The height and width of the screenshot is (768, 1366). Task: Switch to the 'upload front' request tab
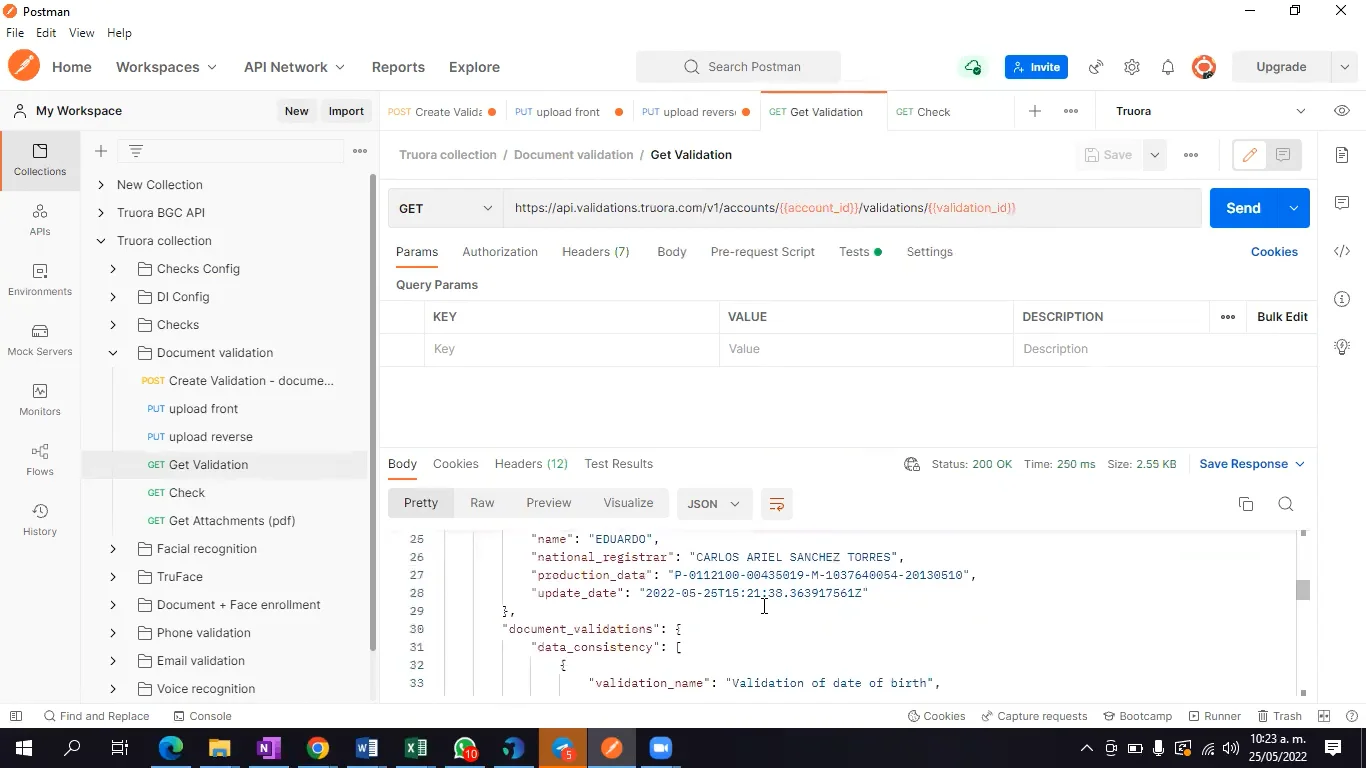pyautogui.click(x=569, y=112)
